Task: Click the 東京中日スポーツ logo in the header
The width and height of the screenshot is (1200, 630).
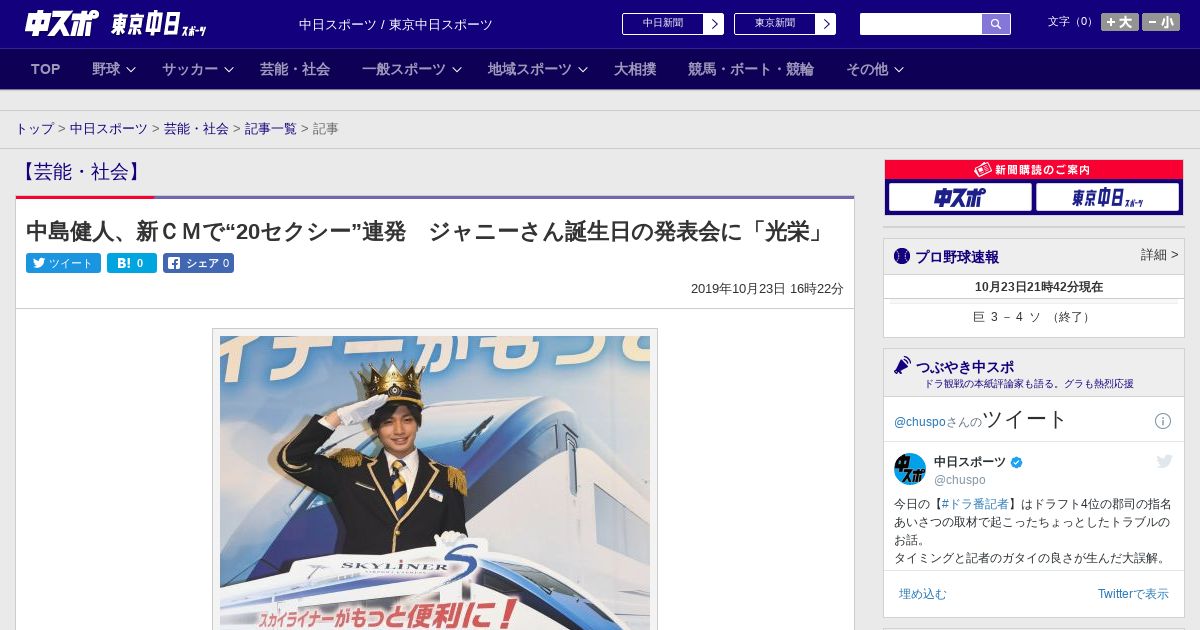Action: click(159, 24)
